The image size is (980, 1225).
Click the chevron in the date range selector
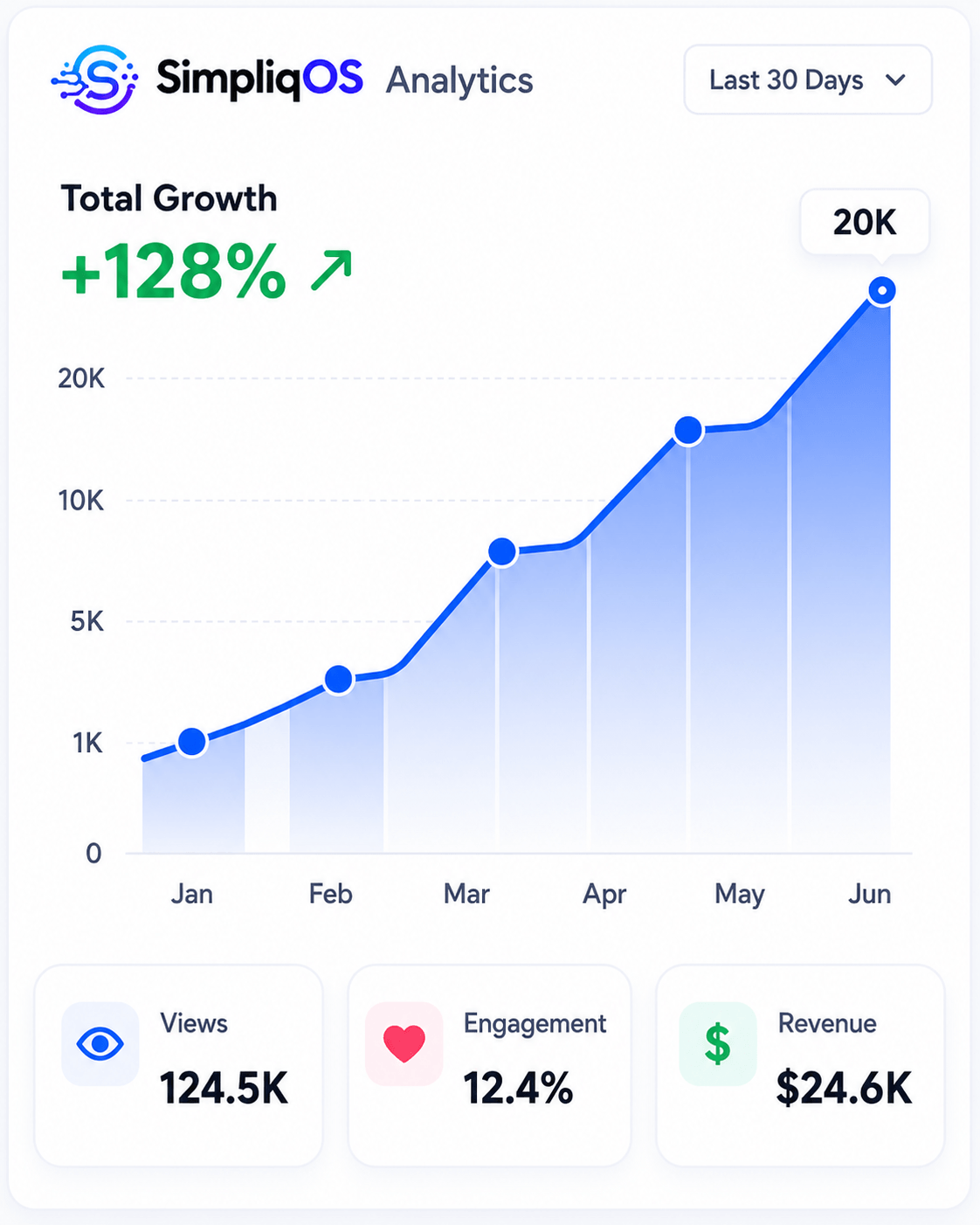[x=895, y=80]
